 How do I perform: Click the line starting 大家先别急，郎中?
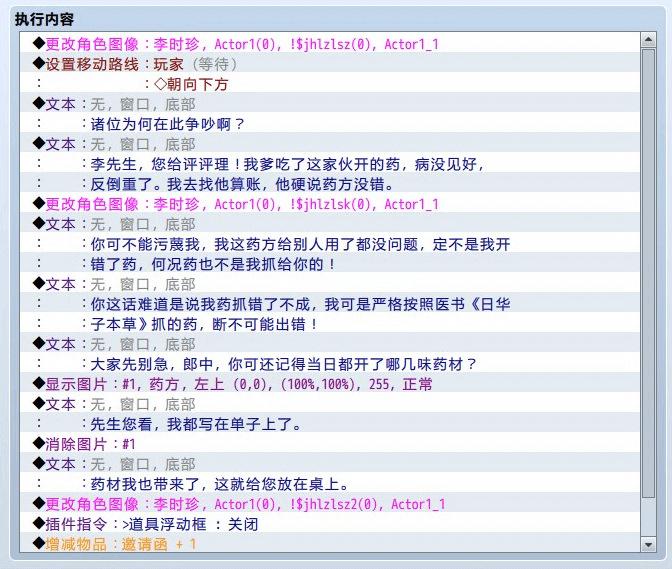click(x=284, y=364)
